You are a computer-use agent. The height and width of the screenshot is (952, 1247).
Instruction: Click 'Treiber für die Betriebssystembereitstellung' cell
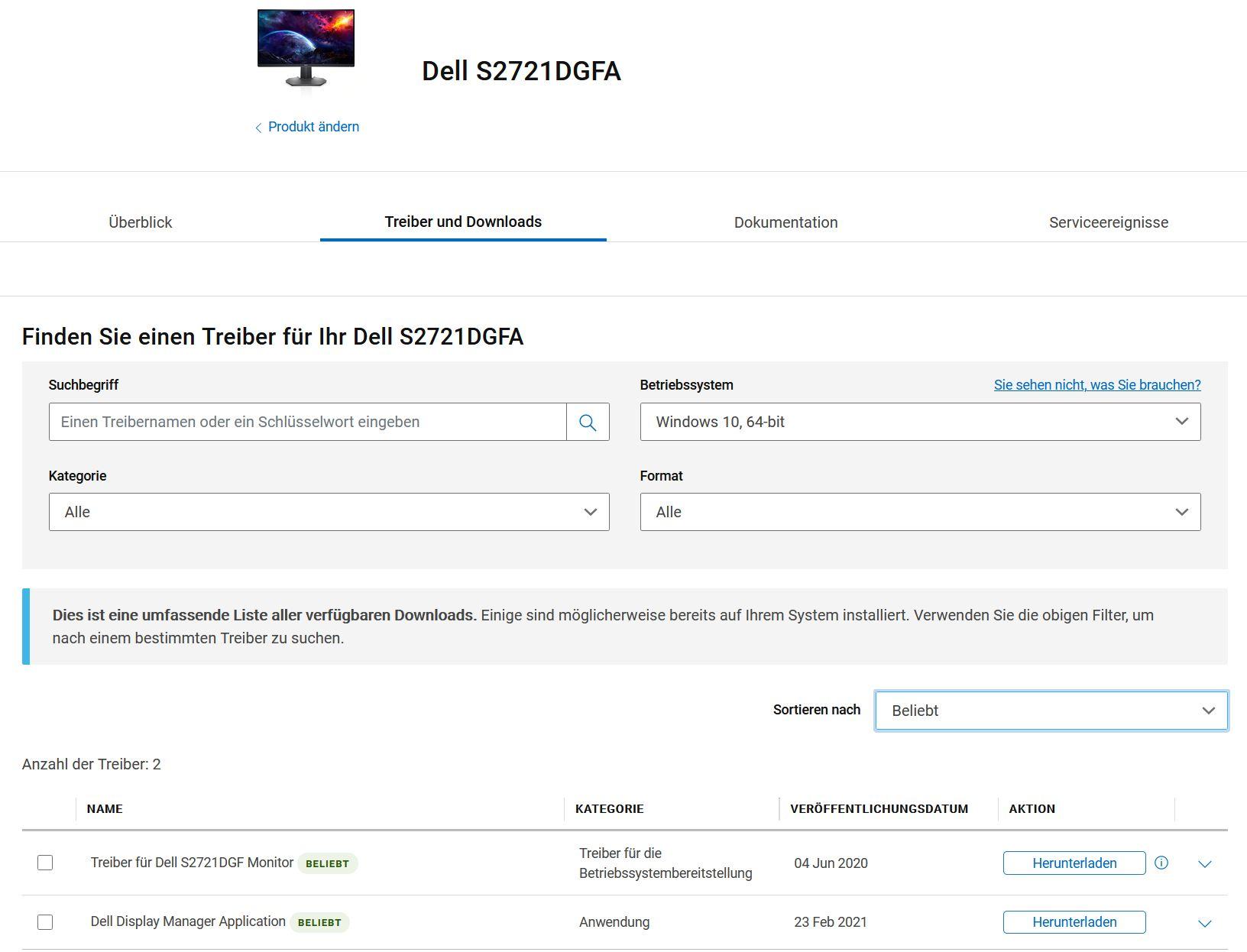pyautogui.click(x=666, y=863)
